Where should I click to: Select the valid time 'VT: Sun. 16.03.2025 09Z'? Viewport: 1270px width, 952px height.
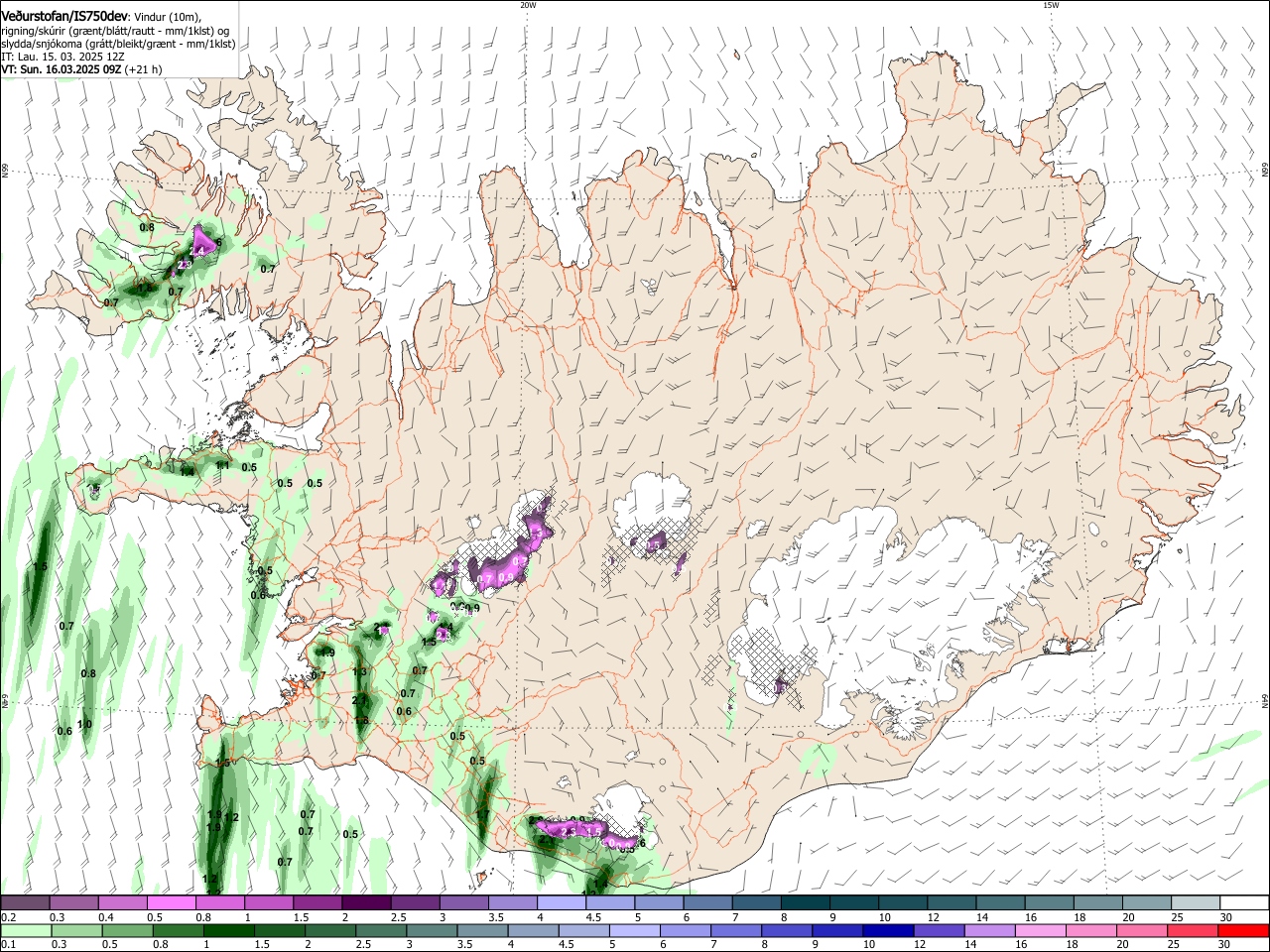click(62, 69)
